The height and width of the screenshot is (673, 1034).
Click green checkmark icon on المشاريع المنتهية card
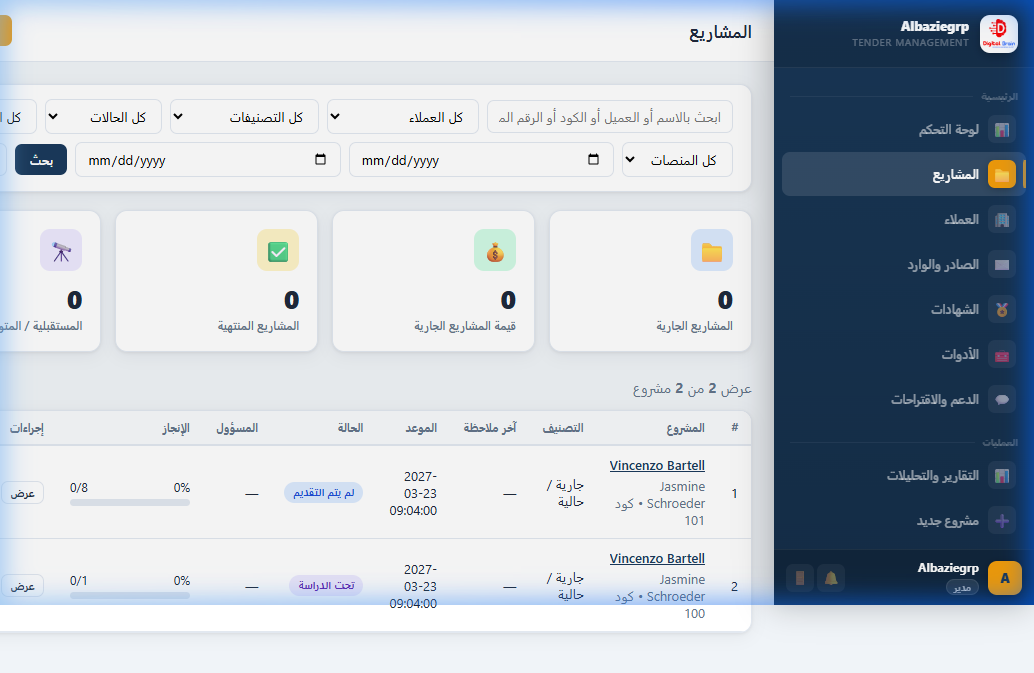pyautogui.click(x=278, y=250)
